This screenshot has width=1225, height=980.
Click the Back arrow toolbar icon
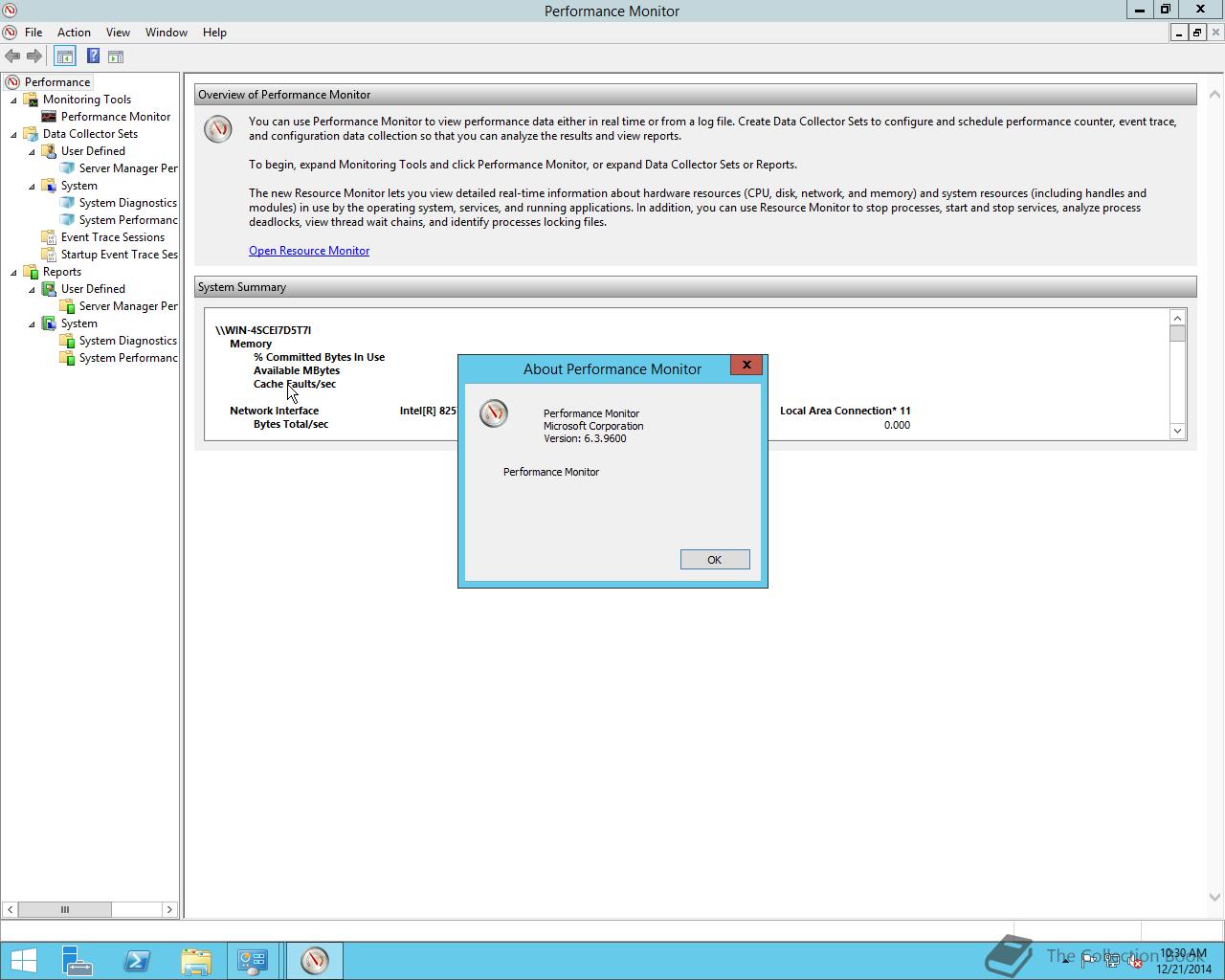[x=12, y=56]
